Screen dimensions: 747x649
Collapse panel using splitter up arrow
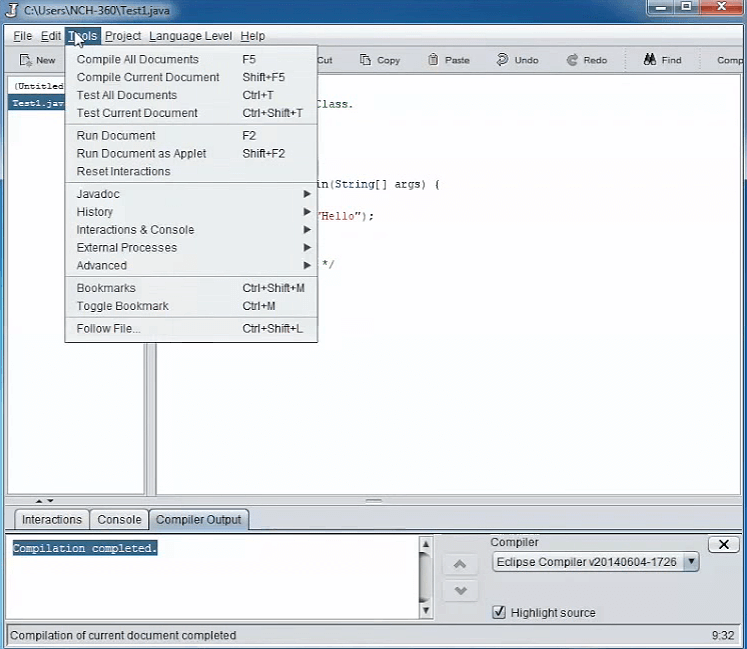coord(39,501)
